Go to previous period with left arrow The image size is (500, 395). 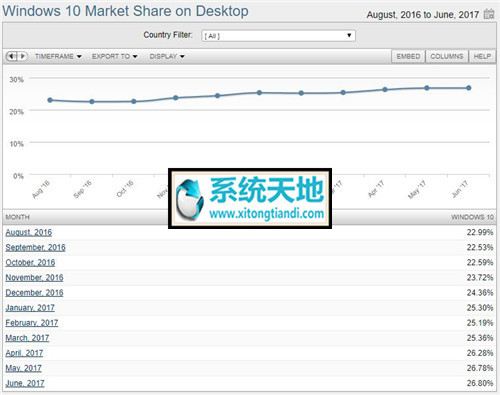coord(11,56)
